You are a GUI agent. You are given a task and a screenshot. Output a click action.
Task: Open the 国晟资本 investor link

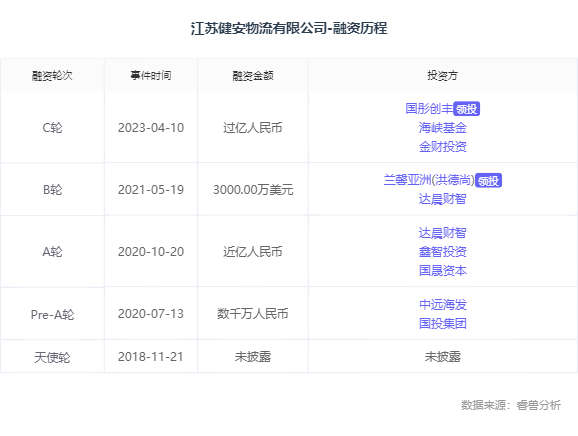pos(443,271)
